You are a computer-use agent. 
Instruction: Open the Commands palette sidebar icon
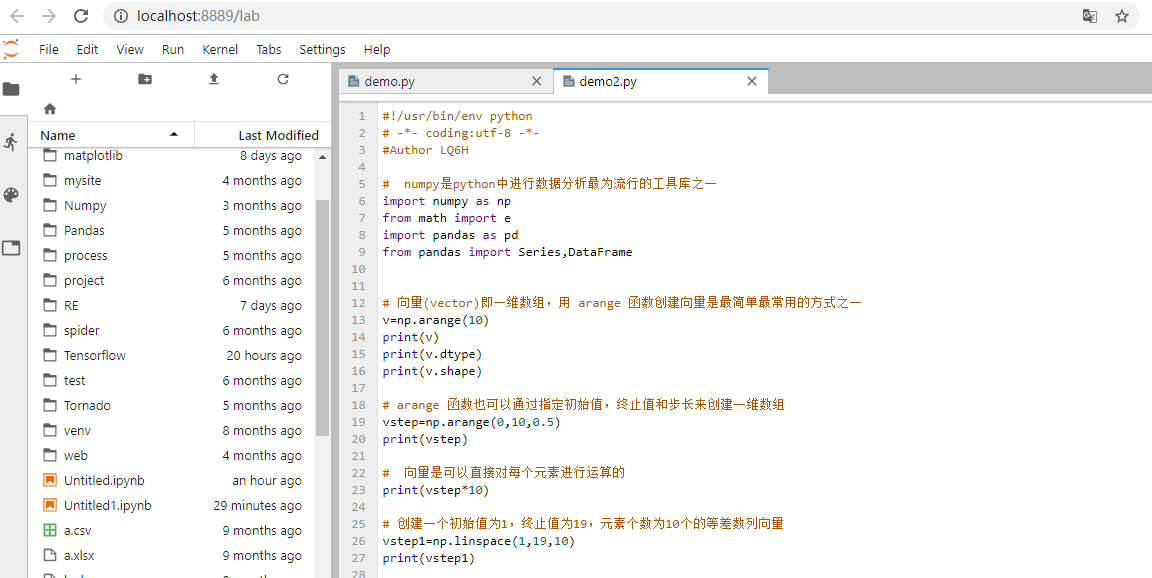pyautogui.click(x=11, y=195)
